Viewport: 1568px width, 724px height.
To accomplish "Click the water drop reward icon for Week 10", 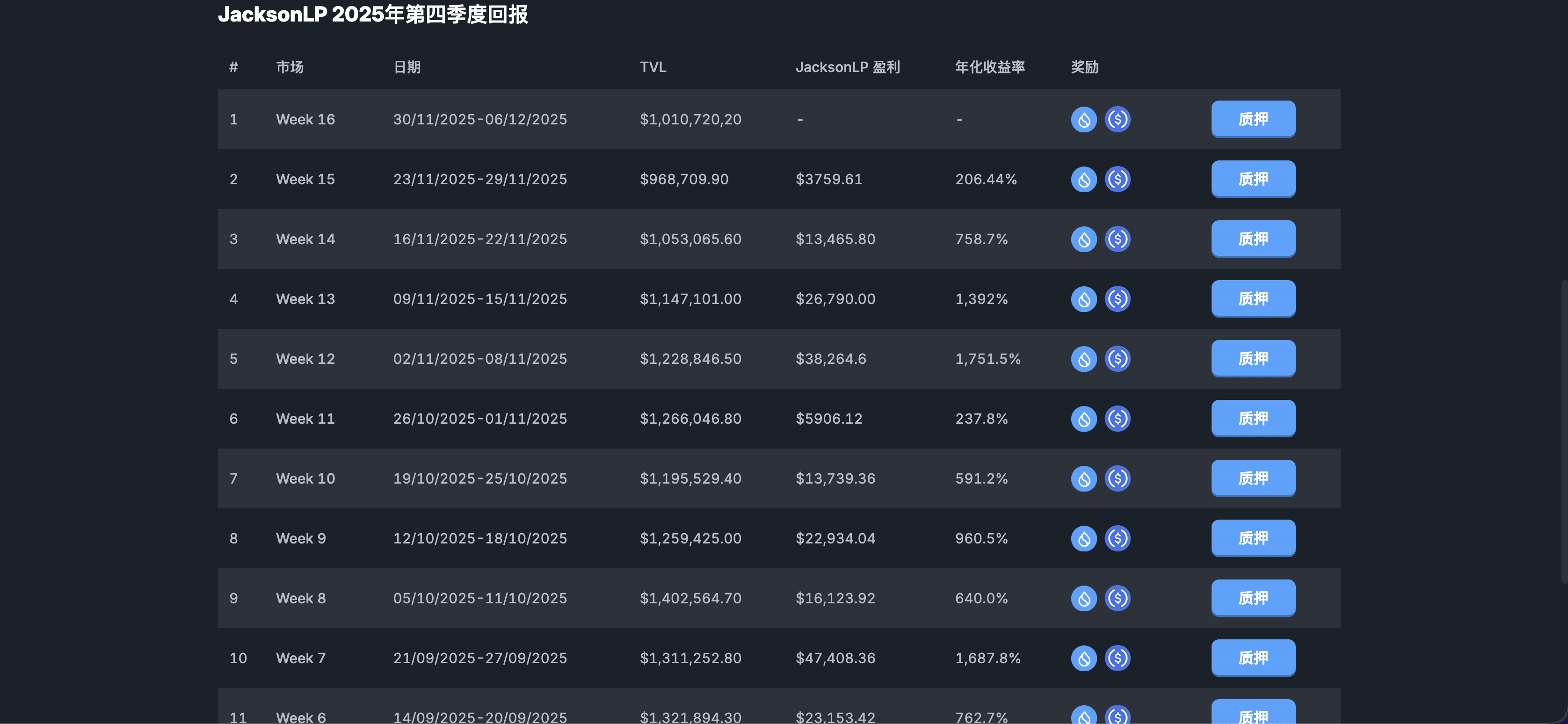I will (x=1083, y=478).
